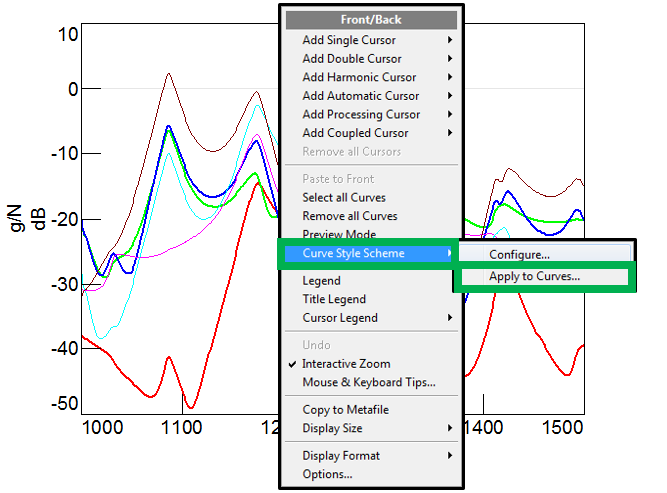Select Preview Mode menu item
667x493 pixels.
point(339,234)
